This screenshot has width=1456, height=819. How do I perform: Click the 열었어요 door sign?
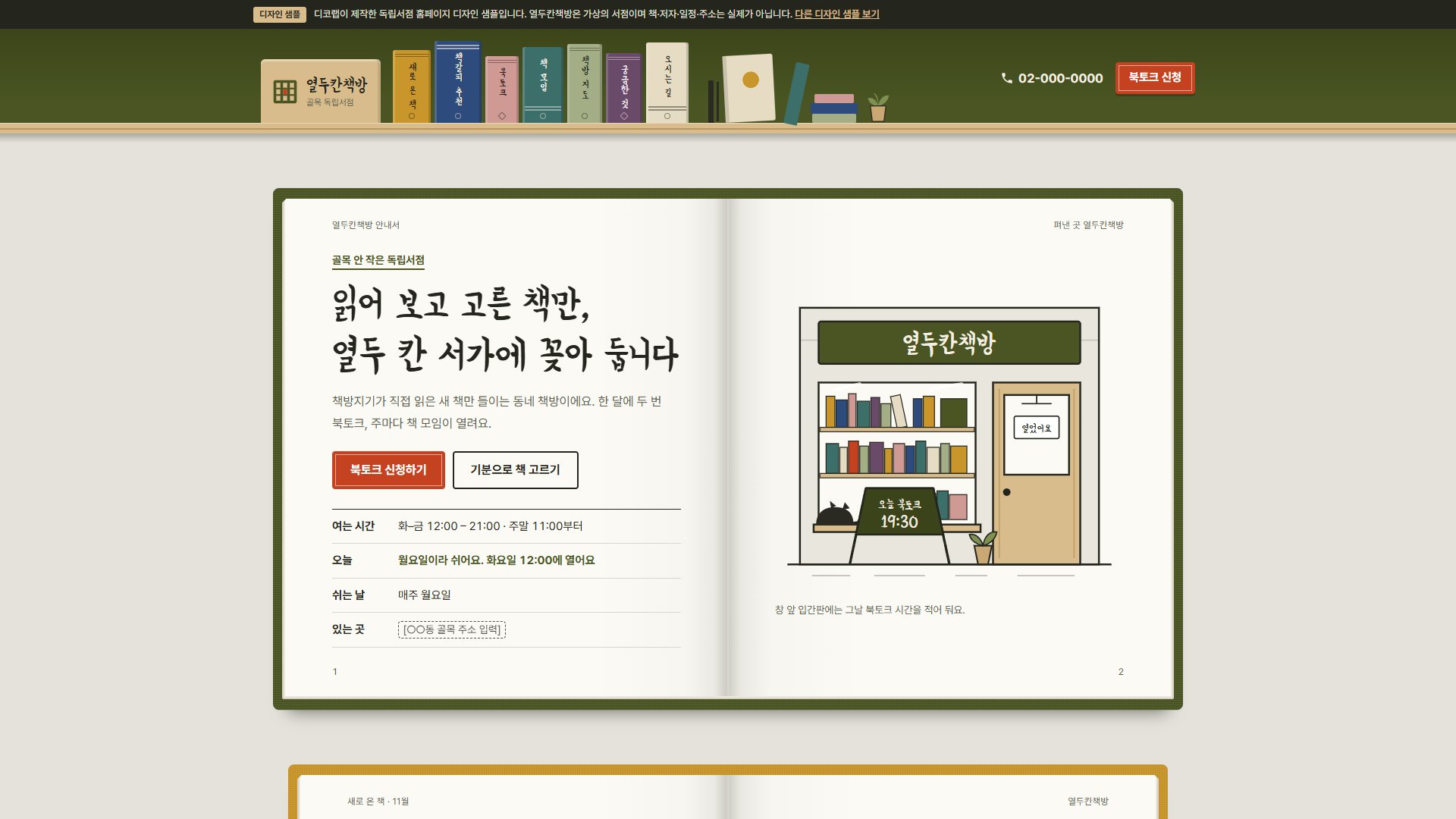coord(1037,428)
